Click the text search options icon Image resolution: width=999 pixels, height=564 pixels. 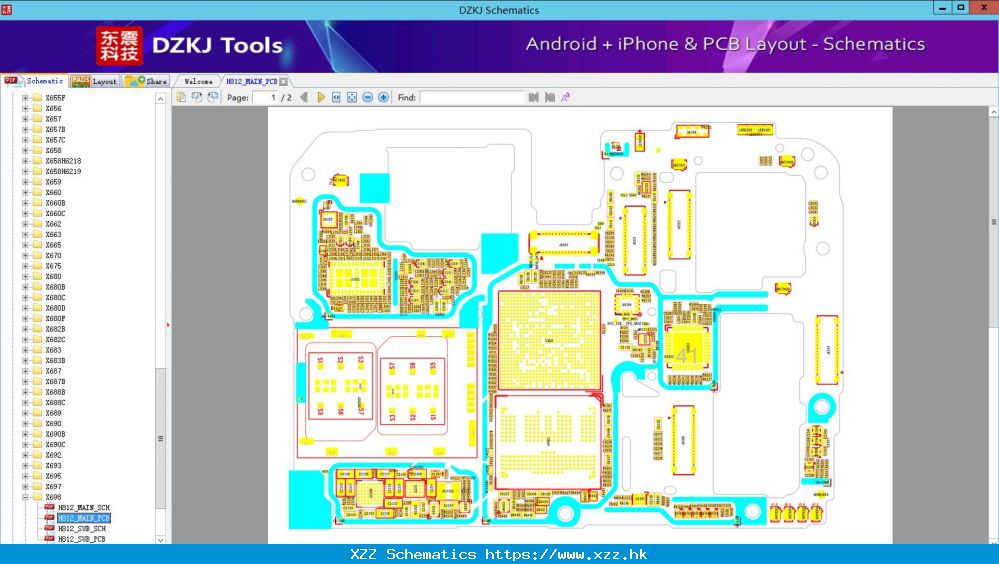click(x=565, y=97)
